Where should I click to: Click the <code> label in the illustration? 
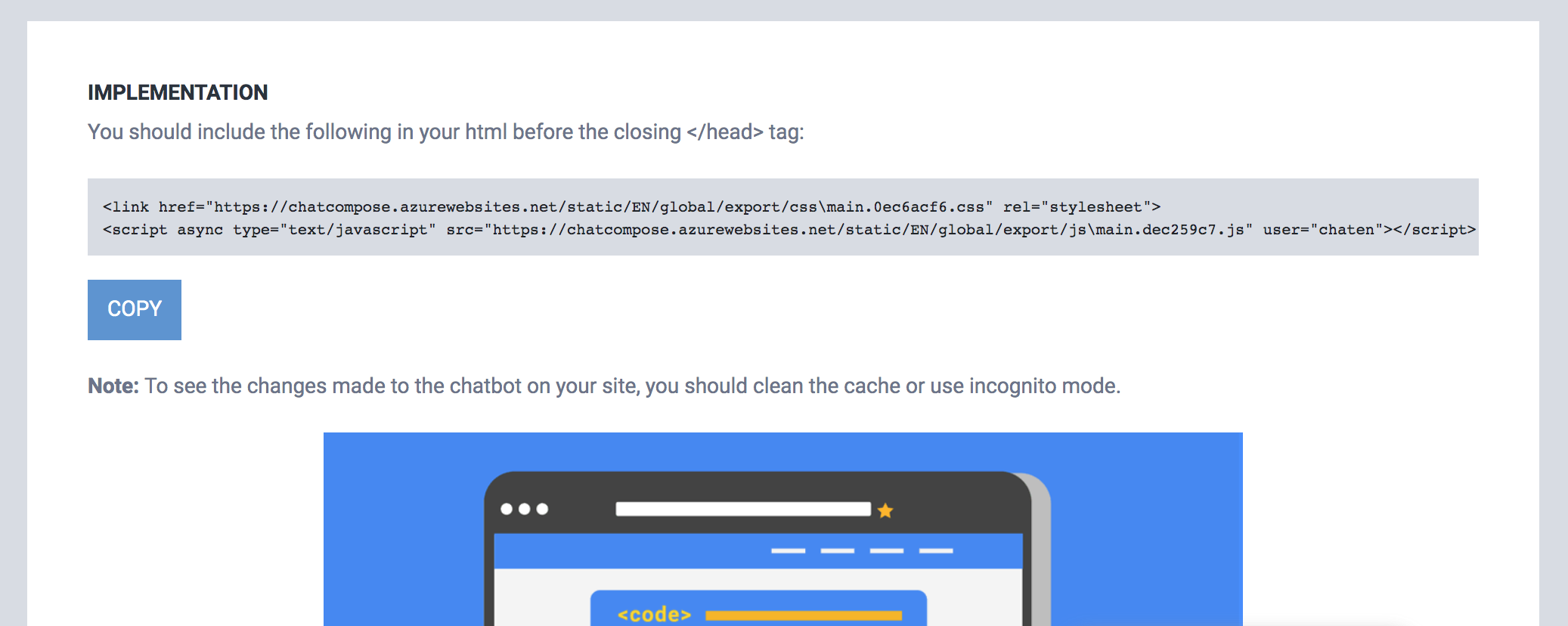click(654, 614)
